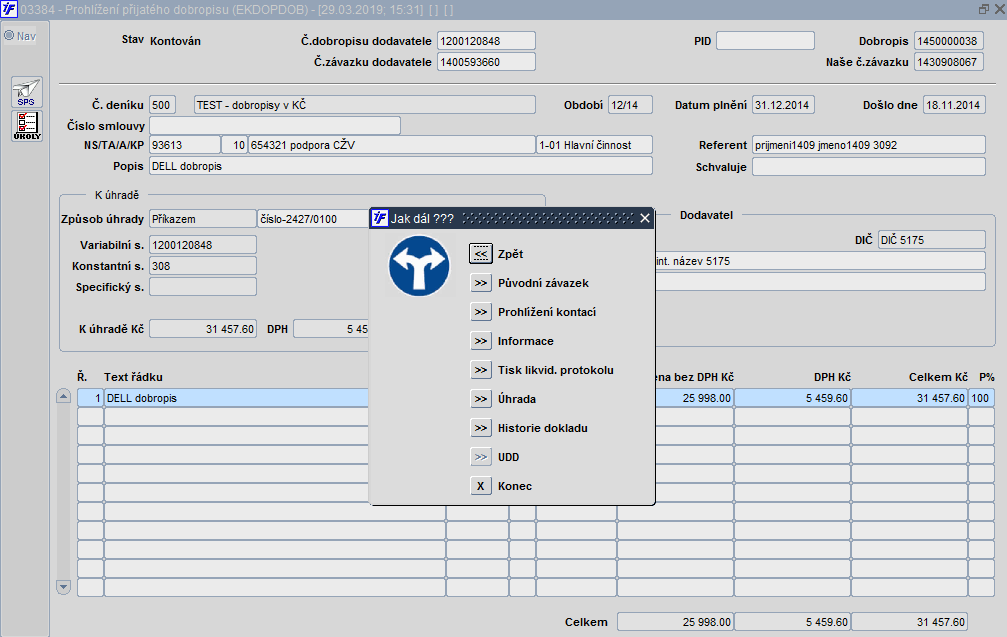Viewport: 1007px width, 637px height.
Task: Click the UDD option arrow
Action: coord(480,457)
